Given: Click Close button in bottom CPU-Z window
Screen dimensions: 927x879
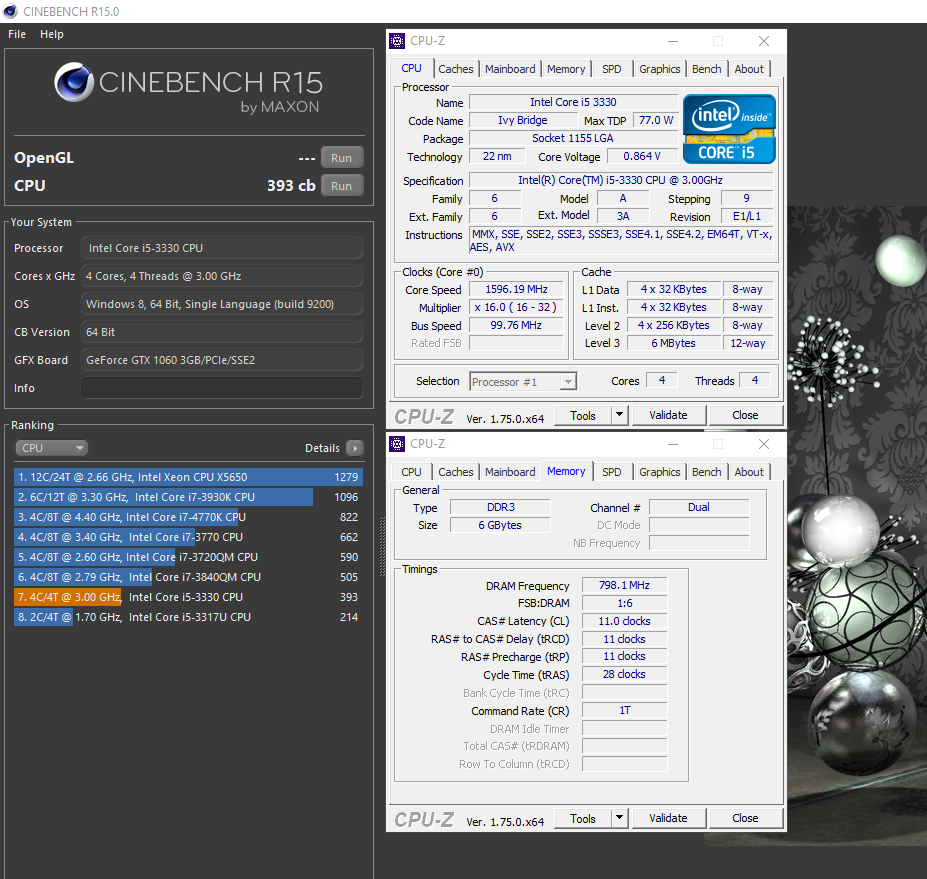Looking at the screenshot, I should point(745,818).
